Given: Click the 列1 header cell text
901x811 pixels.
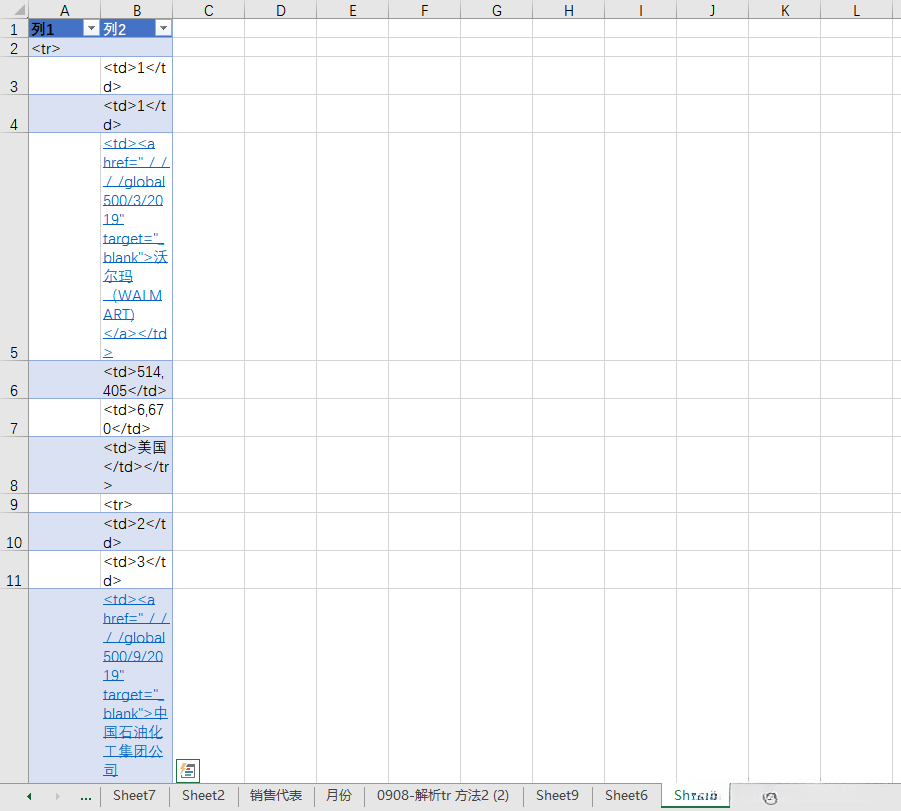Looking at the screenshot, I should click(x=43, y=29).
